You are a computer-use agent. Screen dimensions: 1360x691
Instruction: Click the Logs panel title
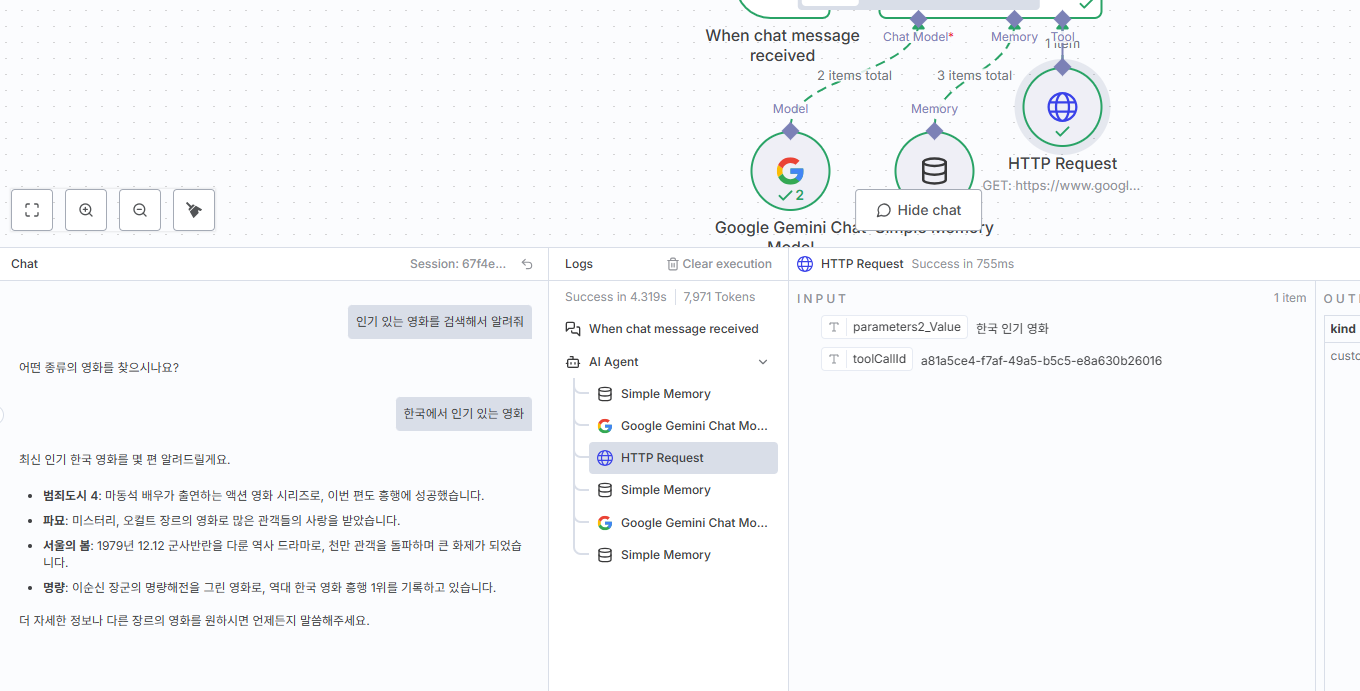(x=579, y=264)
